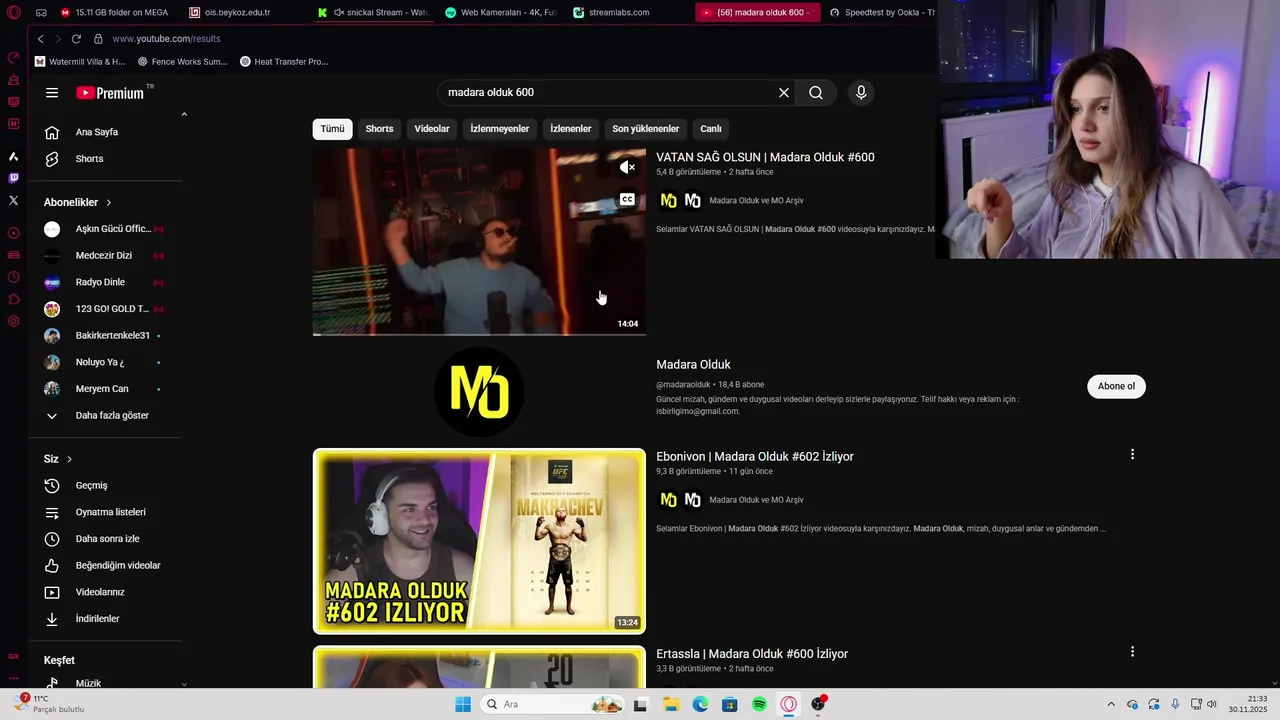Select the İzlenmeyenler filter chip
This screenshot has height=720, width=1280.
(x=500, y=129)
